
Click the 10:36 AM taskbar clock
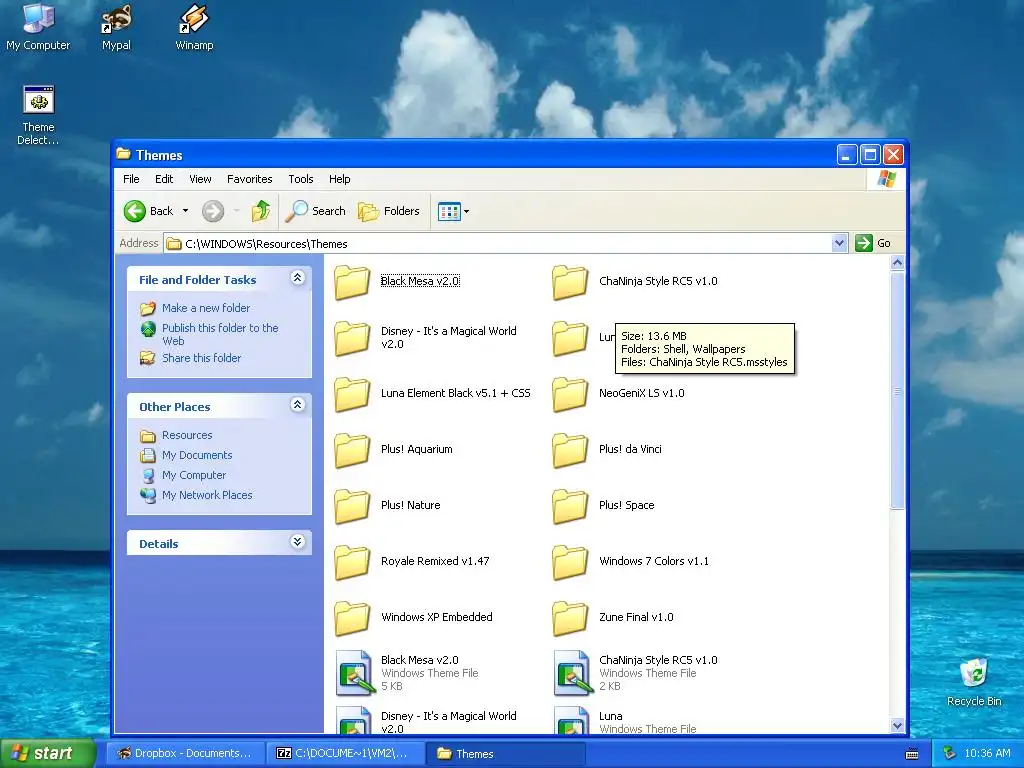coord(987,753)
